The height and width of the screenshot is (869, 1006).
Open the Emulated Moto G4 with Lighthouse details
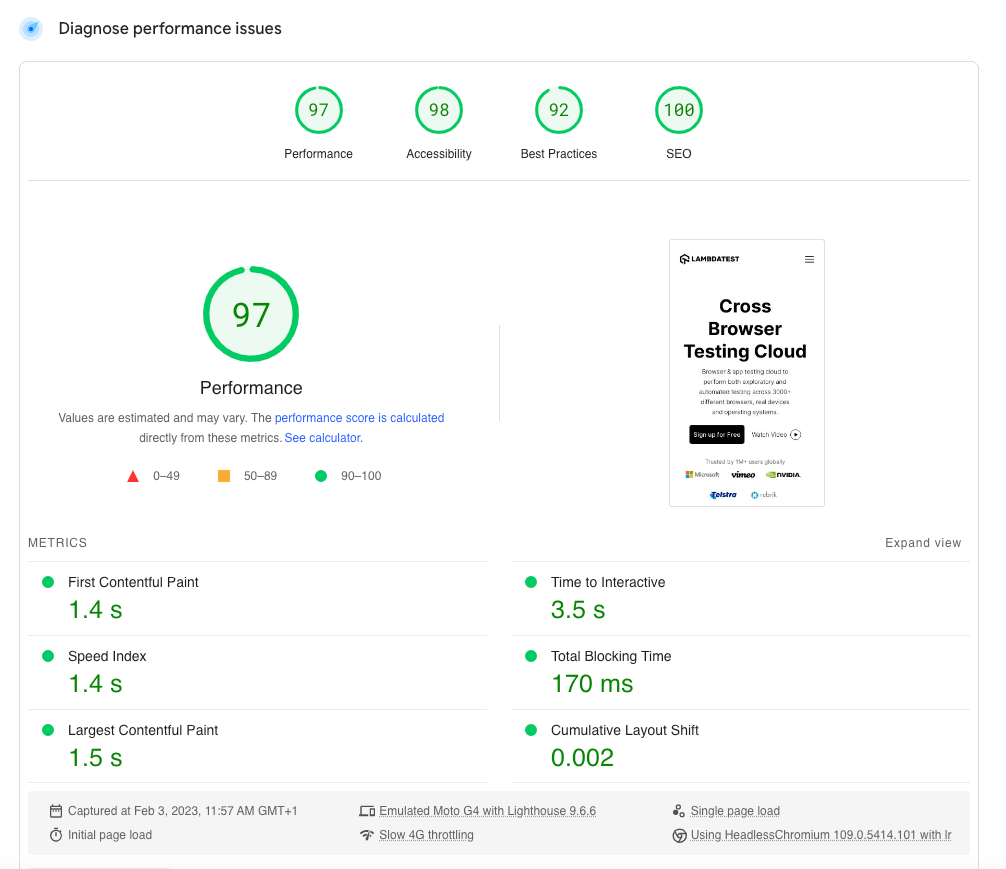coord(488,810)
